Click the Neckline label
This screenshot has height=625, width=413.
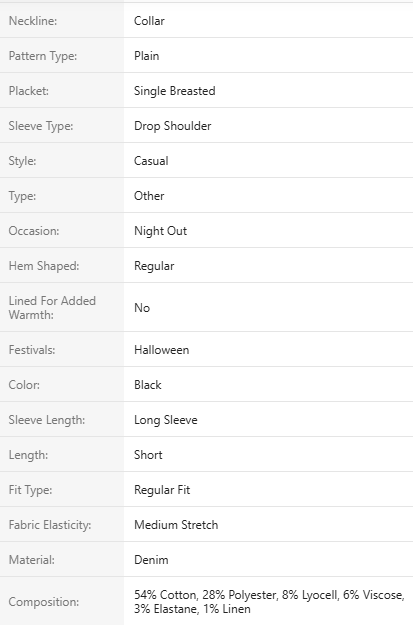pos(33,21)
